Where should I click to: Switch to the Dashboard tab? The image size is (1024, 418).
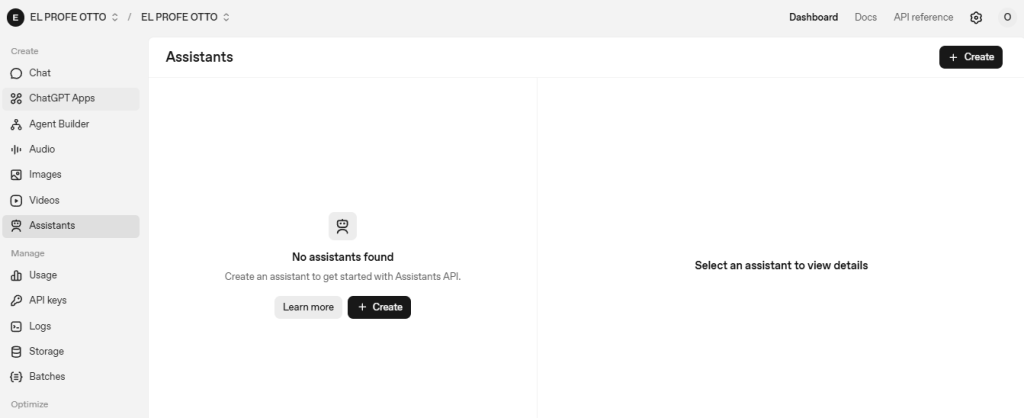tap(813, 17)
